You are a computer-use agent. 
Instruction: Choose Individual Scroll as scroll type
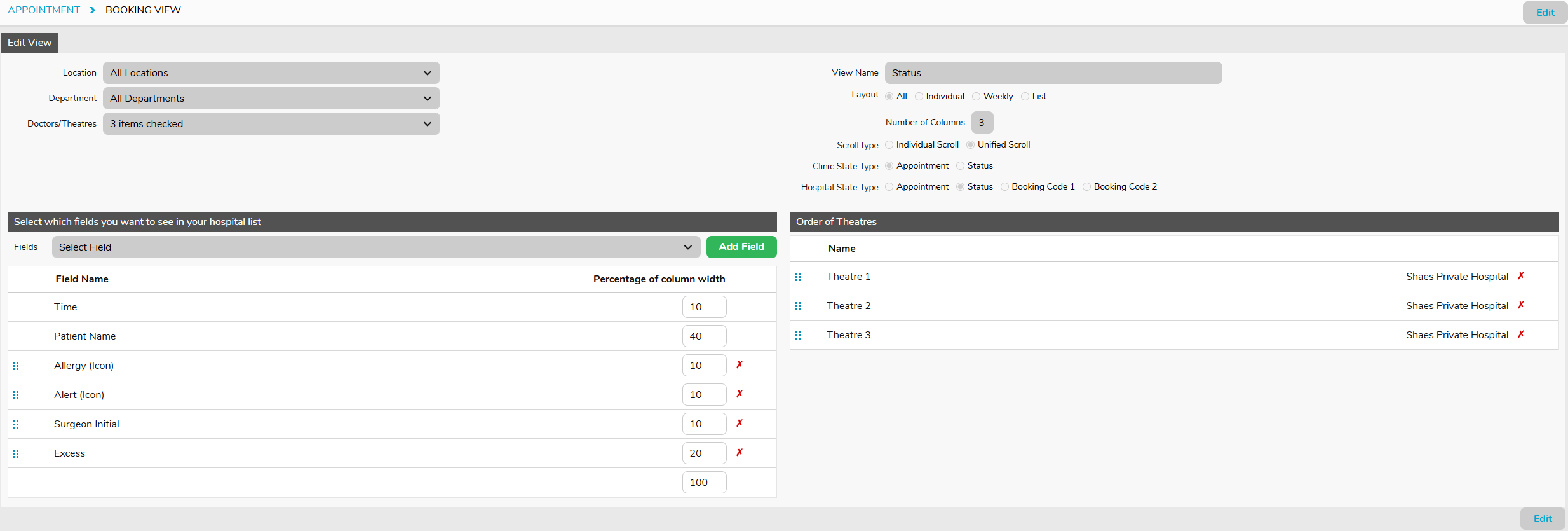[889, 145]
